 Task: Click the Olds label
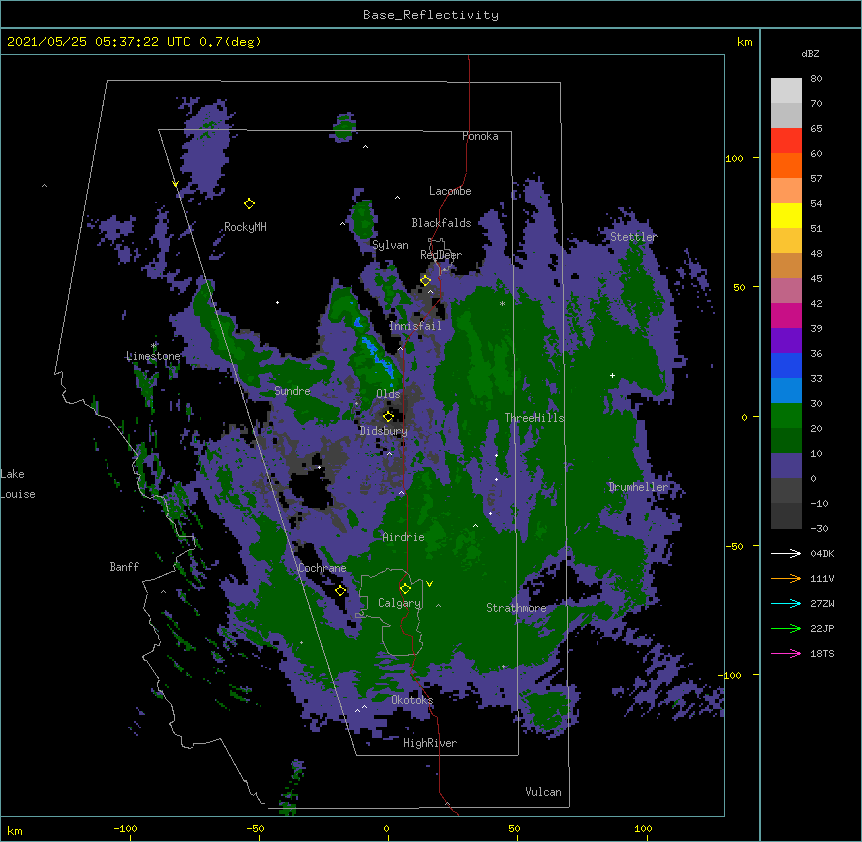coord(388,394)
